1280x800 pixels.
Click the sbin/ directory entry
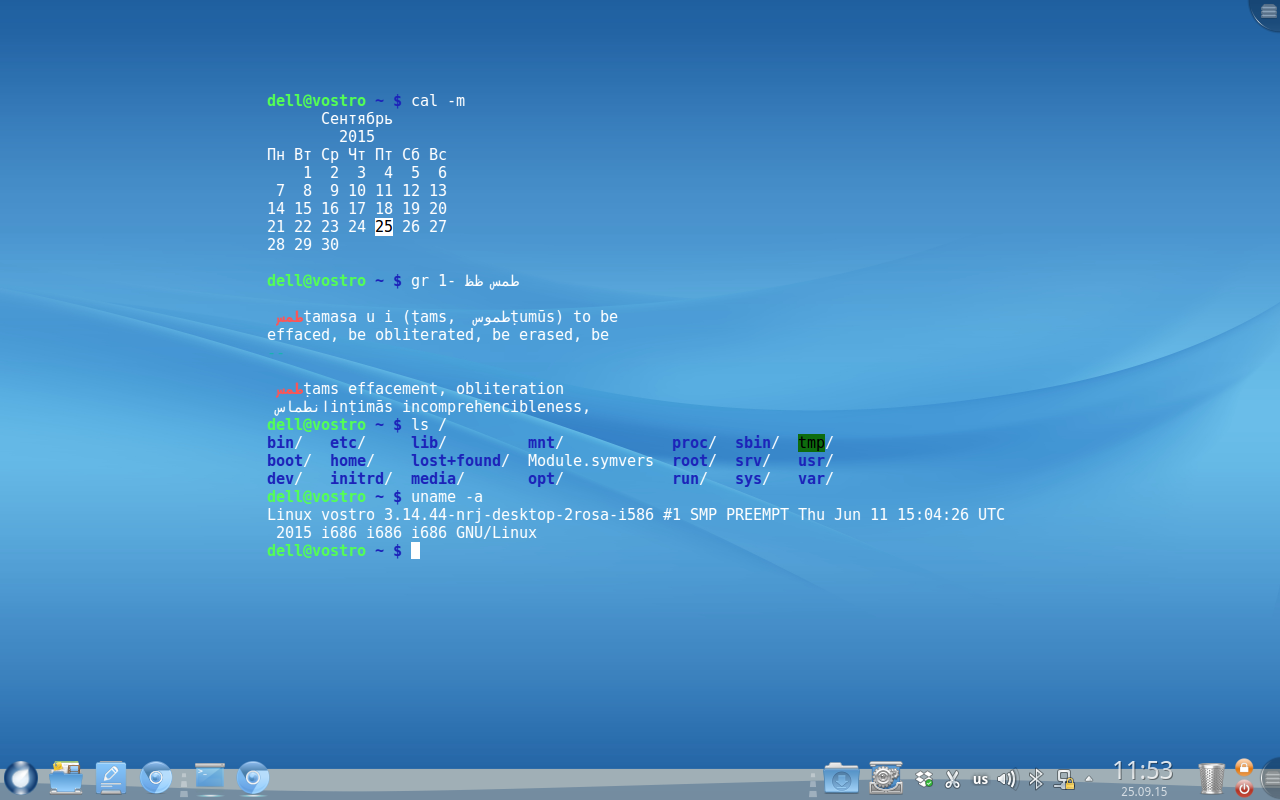point(757,443)
